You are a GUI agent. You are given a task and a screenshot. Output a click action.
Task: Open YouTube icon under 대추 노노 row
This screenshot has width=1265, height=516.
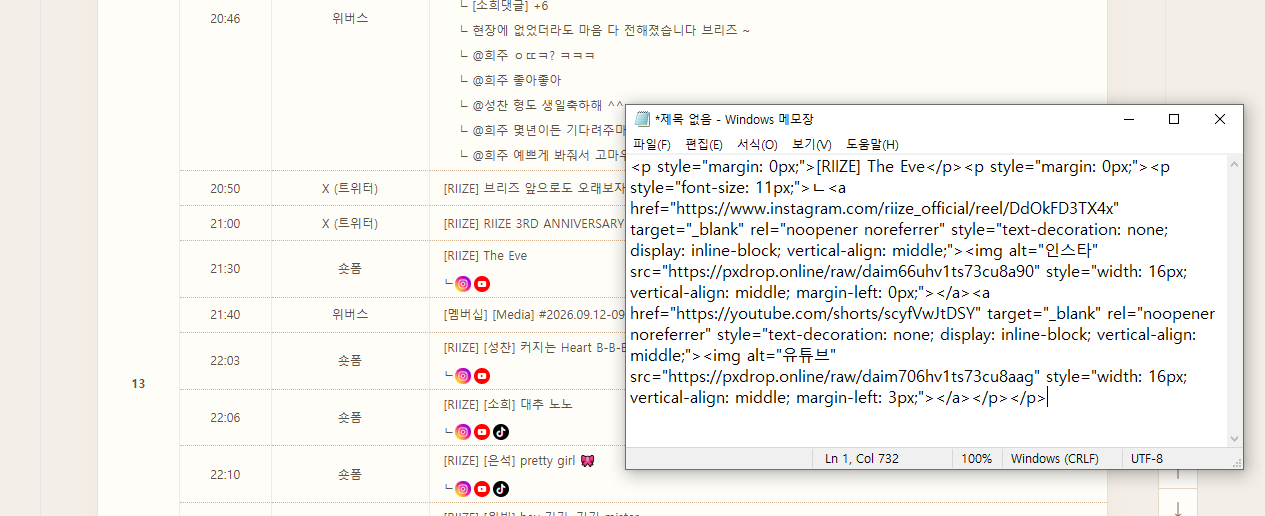482,432
